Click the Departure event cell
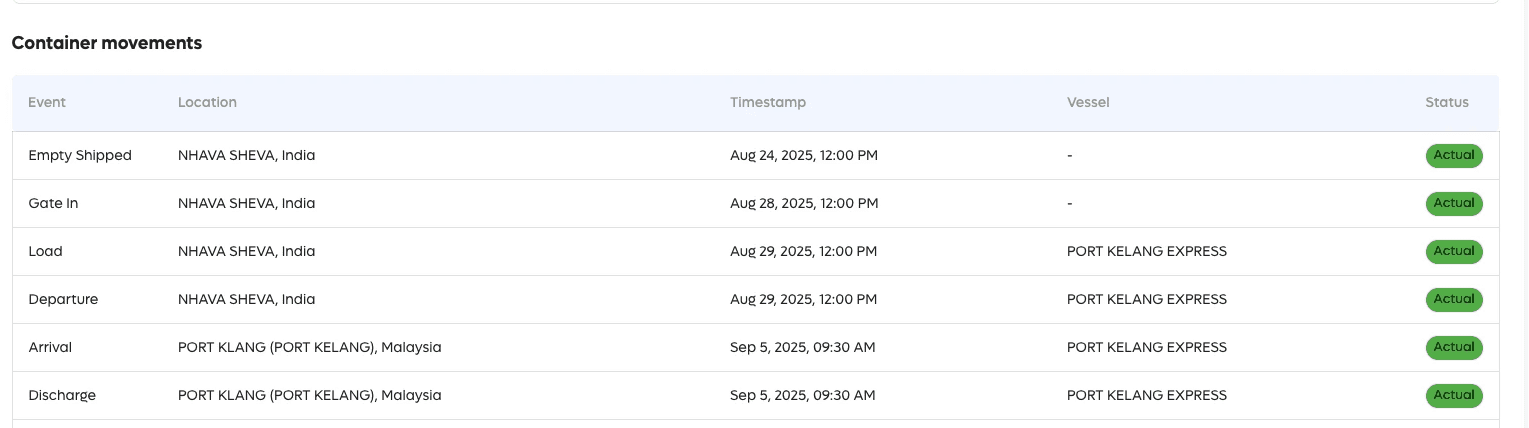This screenshot has width=1529, height=428. pyautogui.click(x=63, y=300)
